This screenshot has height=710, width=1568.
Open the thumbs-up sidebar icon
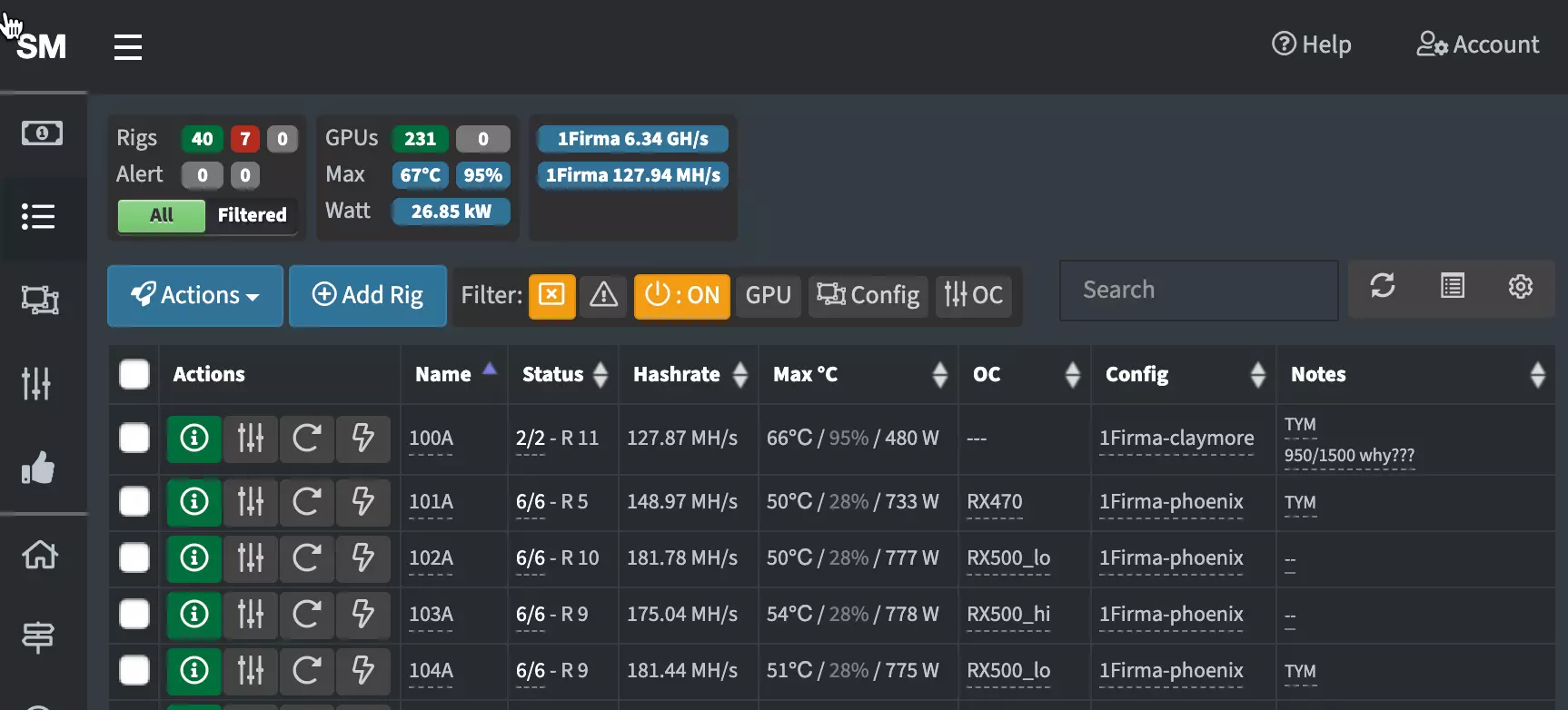pyautogui.click(x=38, y=468)
